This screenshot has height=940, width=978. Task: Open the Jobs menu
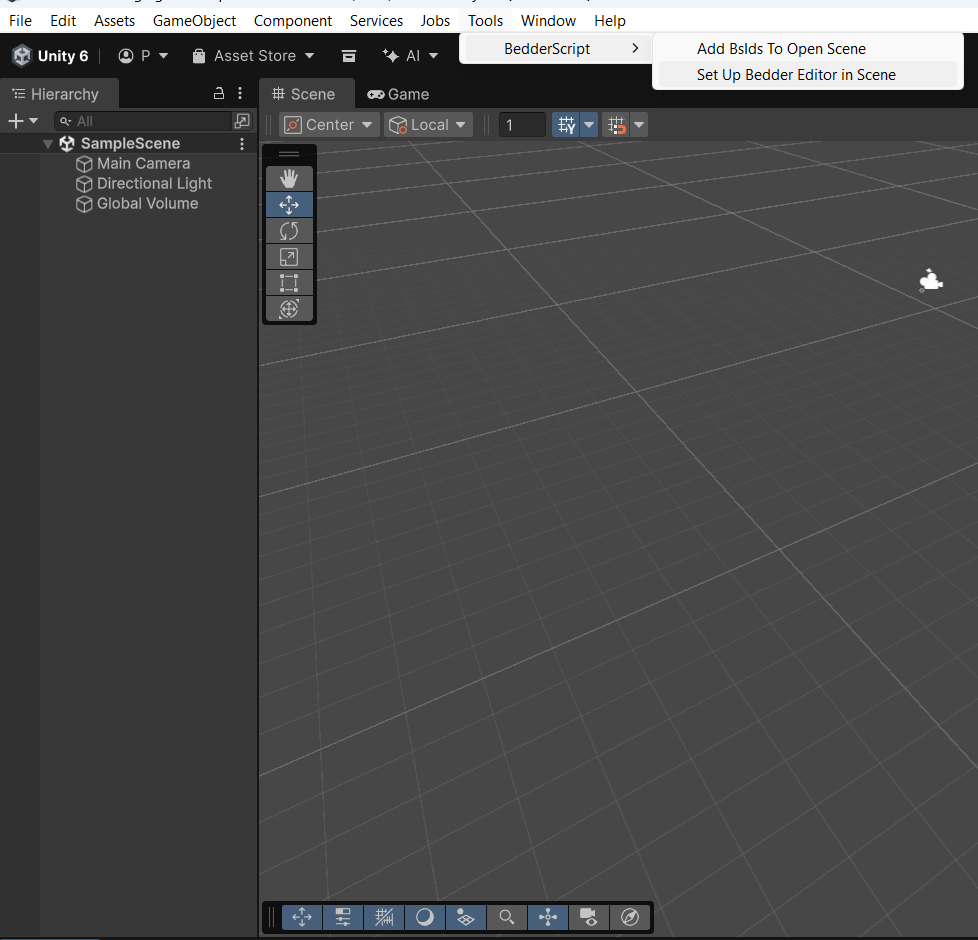pyautogui.click(x=435, y=21)
